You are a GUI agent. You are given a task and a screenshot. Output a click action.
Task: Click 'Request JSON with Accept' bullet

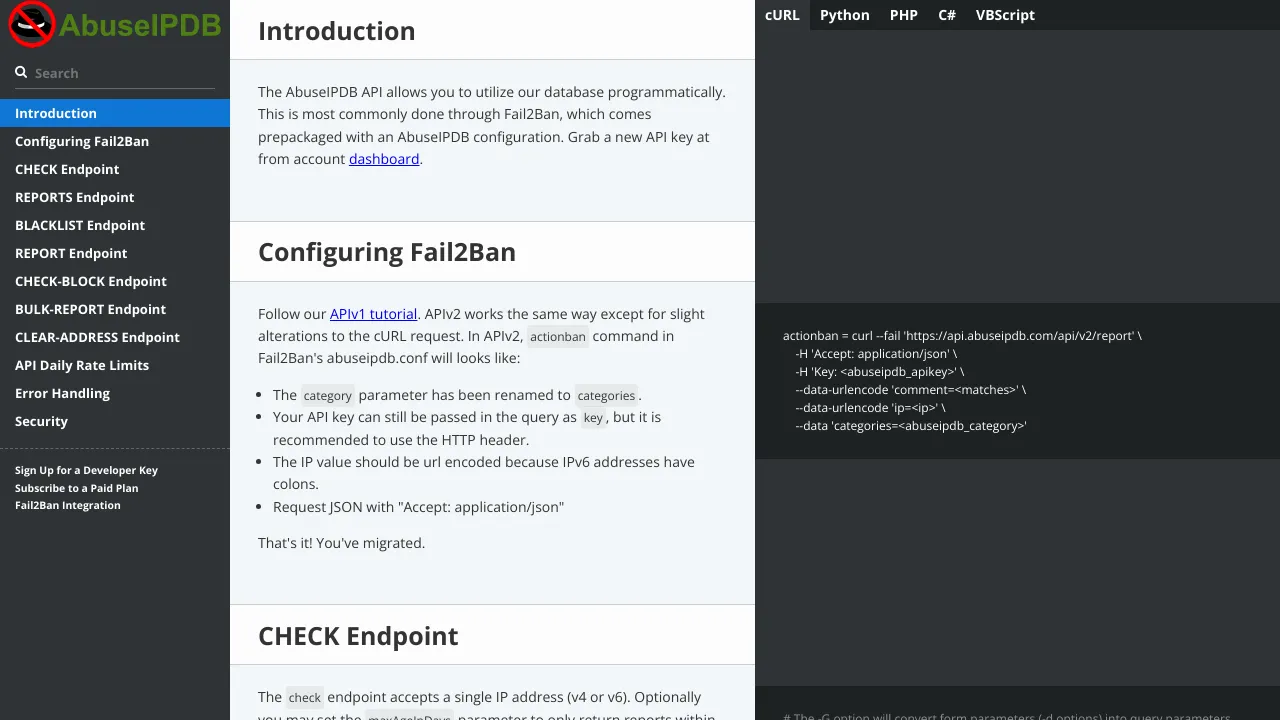pos(418,507)
